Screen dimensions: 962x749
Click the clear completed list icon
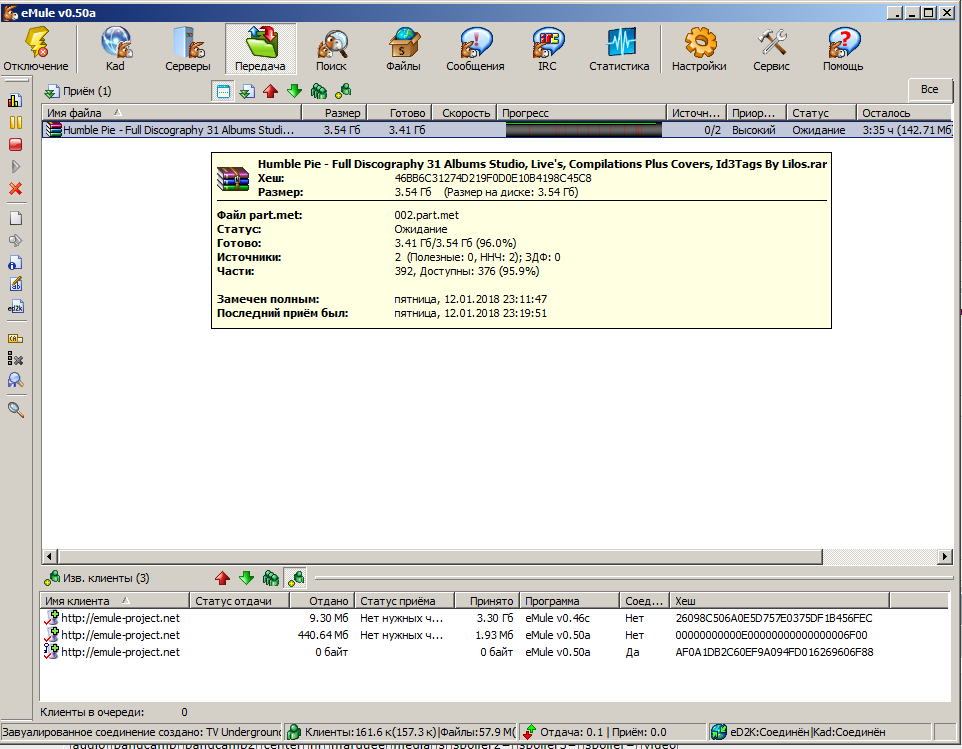click(15, 359)
